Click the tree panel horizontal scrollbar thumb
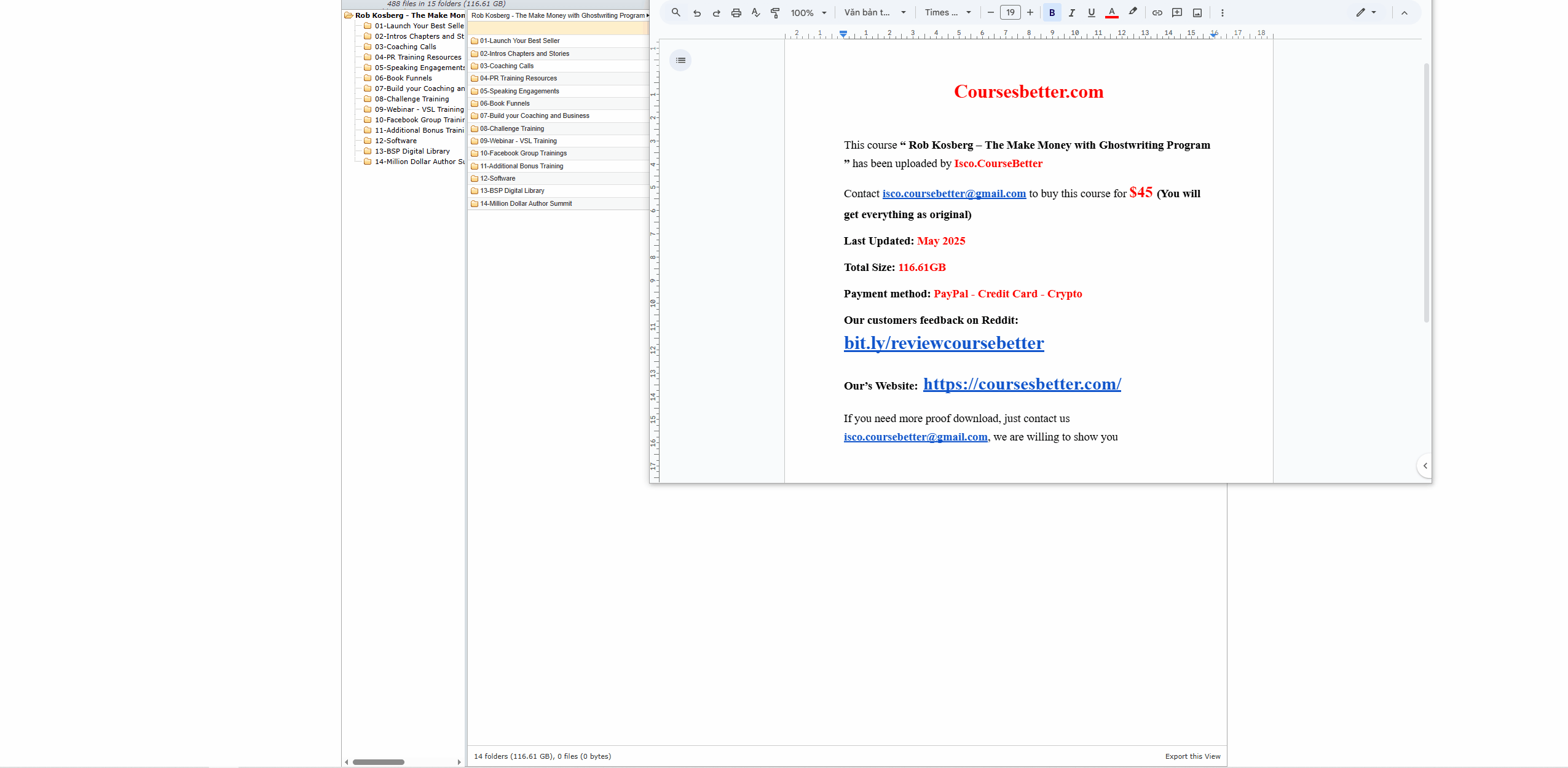 point(379,762)
